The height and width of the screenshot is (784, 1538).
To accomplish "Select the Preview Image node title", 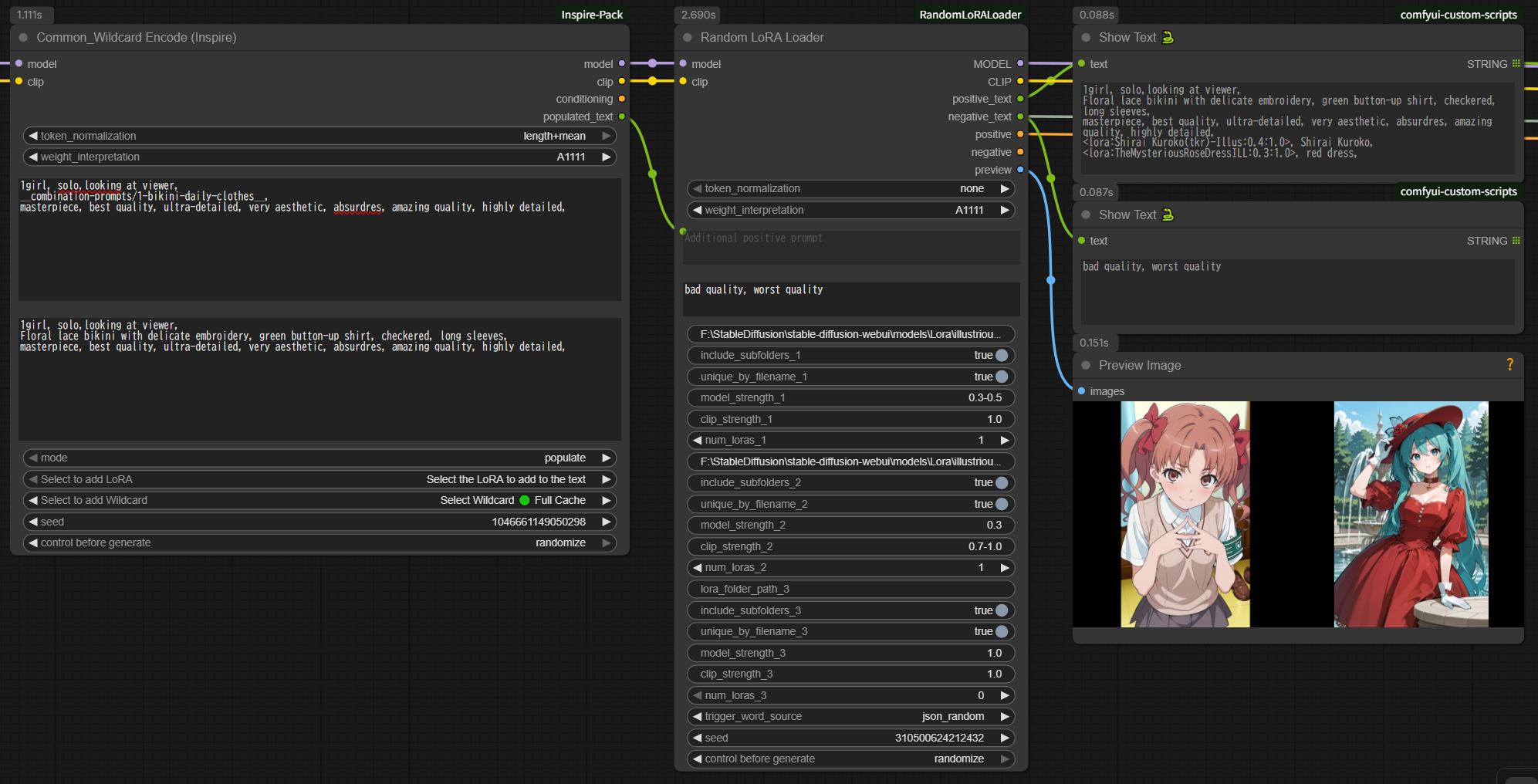I will click(x=1140, y=365).
